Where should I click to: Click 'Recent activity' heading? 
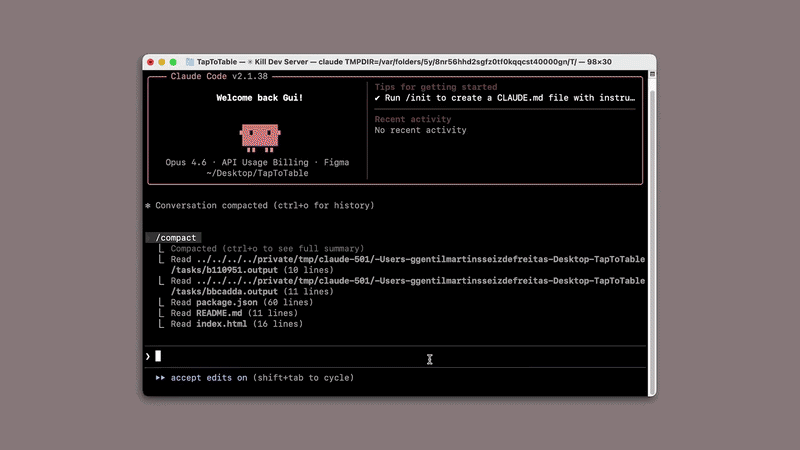[413, 119]
